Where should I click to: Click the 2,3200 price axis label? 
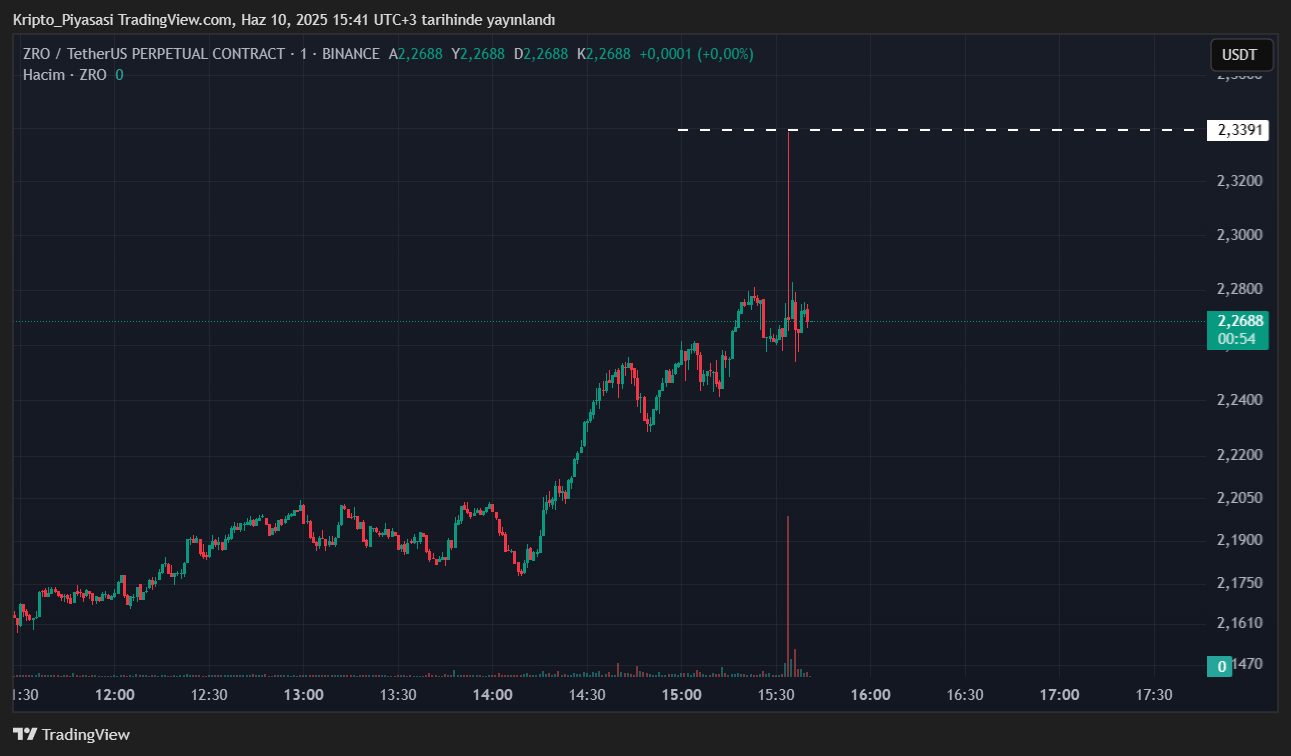click(x=1238, y=181)
